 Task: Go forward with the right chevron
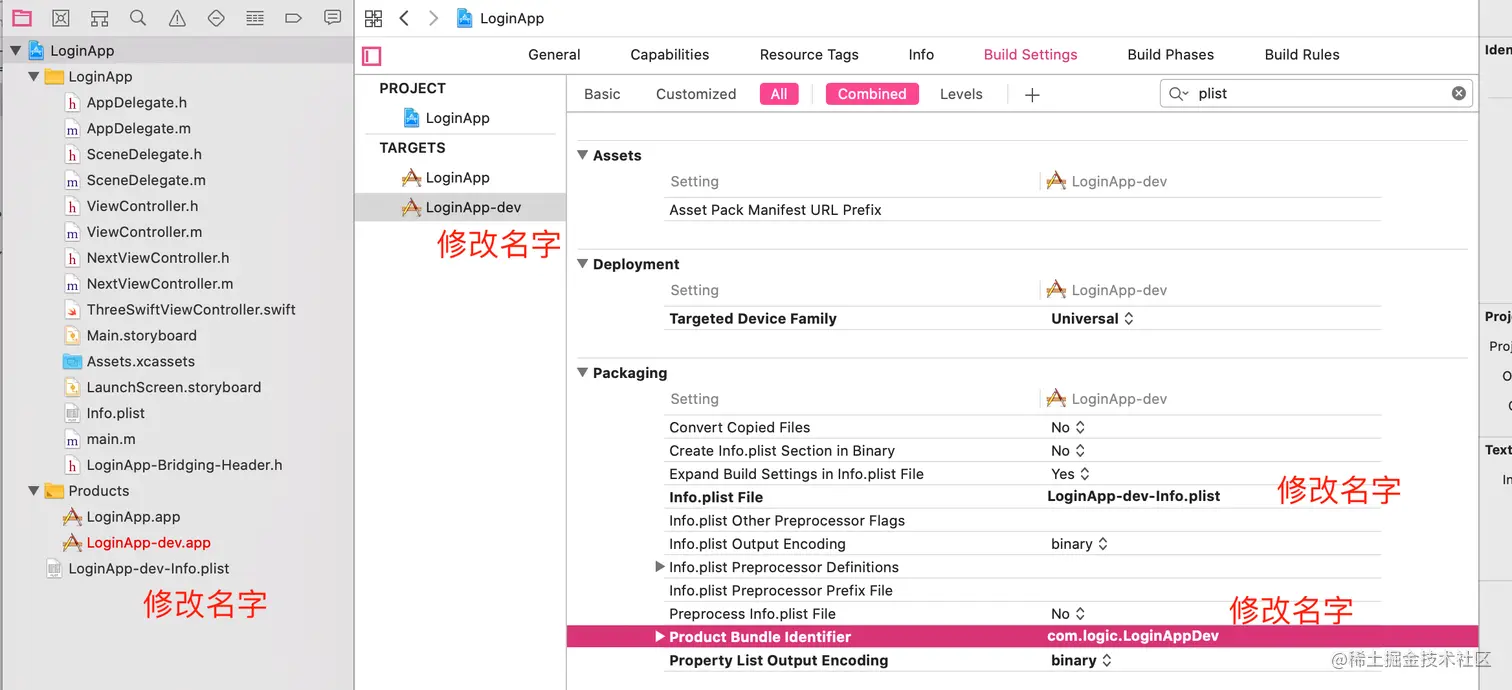433,18
